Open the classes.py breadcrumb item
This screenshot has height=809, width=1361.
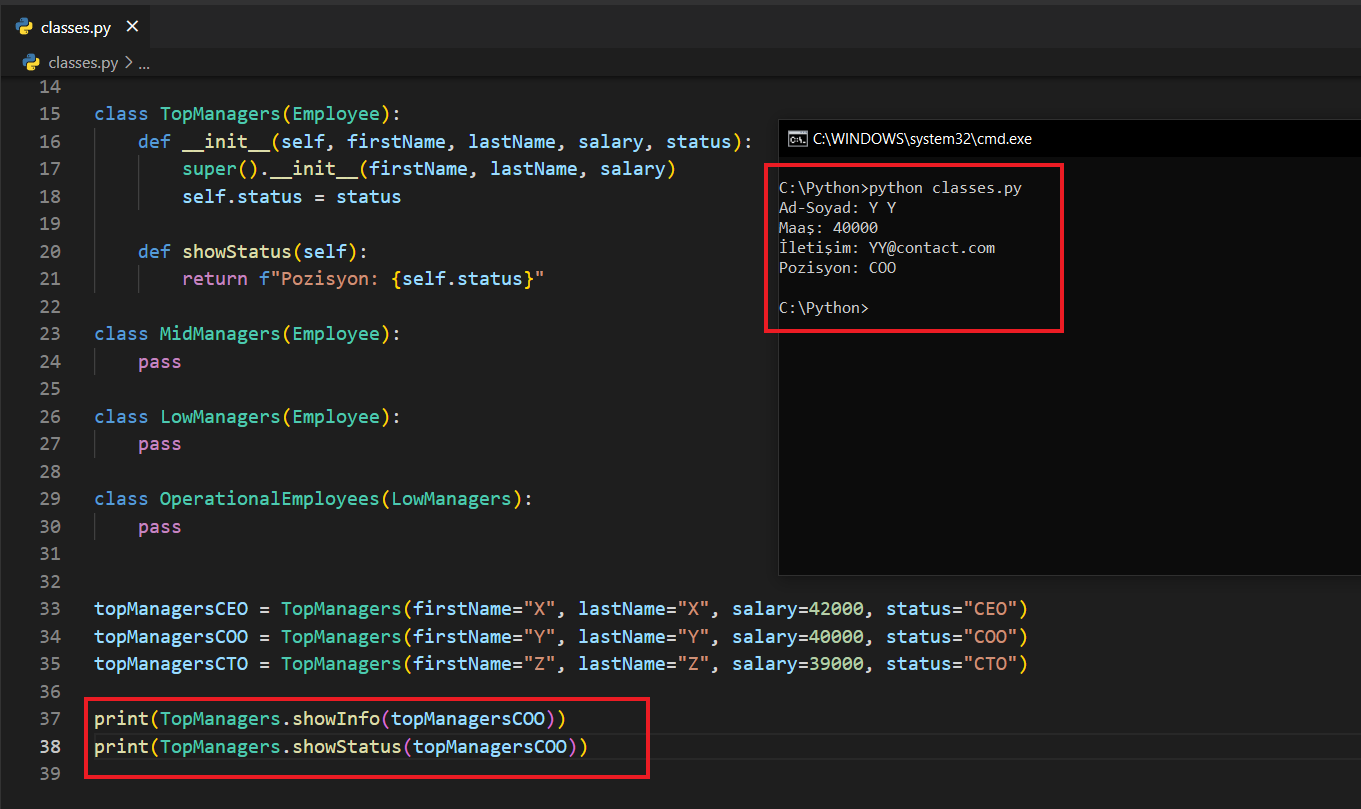82,63
